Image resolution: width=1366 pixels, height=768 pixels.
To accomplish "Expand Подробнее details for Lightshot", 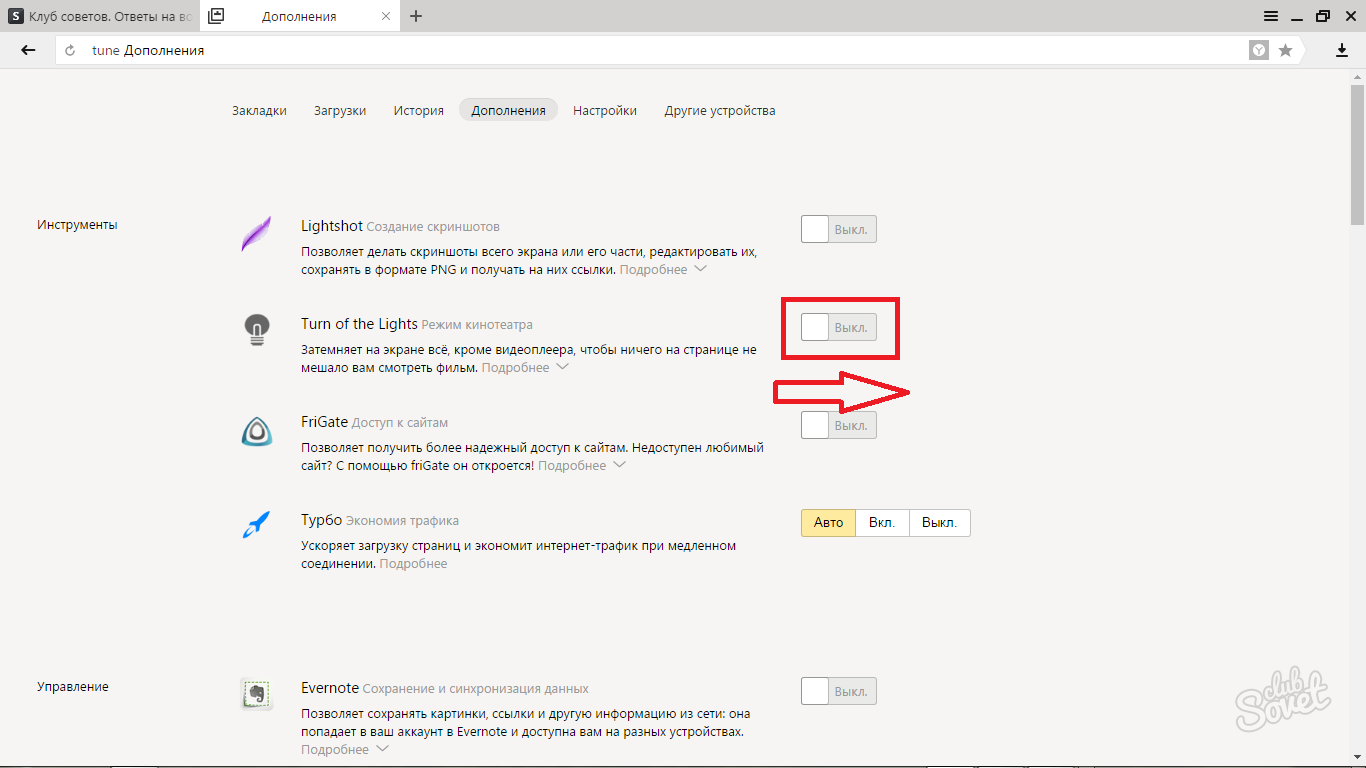I will (x=663, y=270).
